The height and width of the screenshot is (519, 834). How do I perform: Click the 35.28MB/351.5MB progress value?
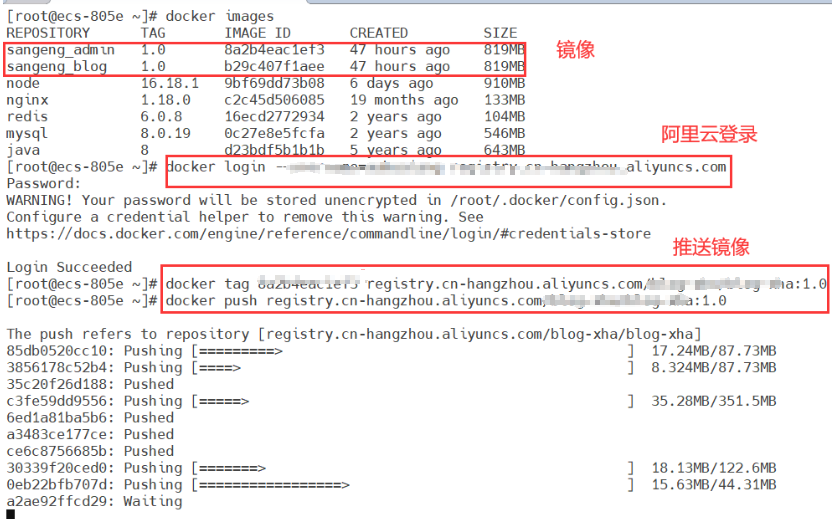pos(714,401)
